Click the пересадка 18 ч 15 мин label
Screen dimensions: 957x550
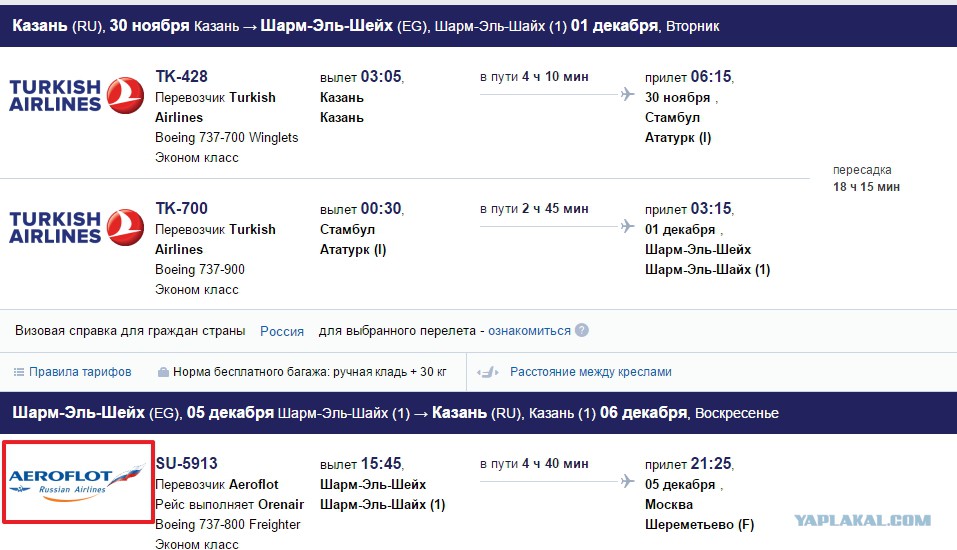866,178
